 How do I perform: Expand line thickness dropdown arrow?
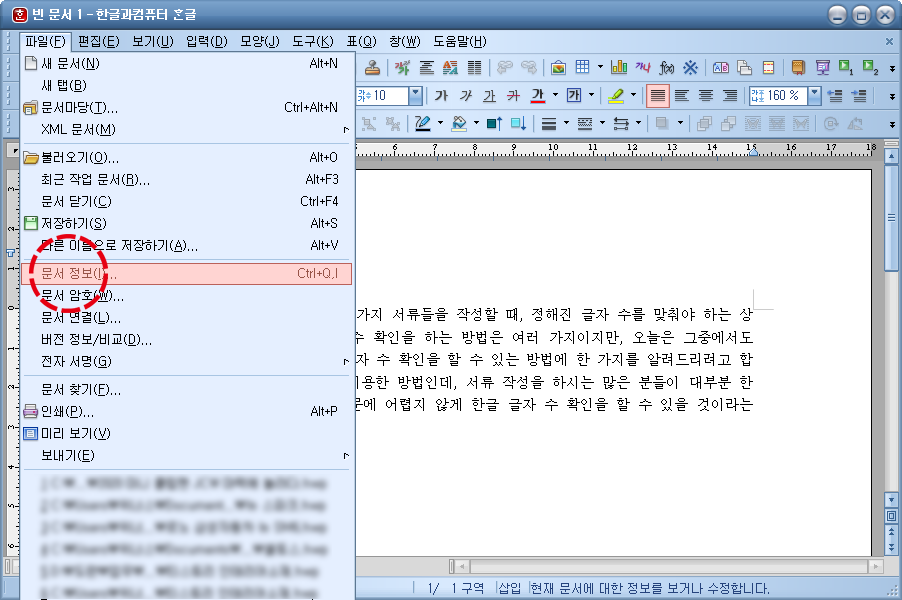point(567,123)
